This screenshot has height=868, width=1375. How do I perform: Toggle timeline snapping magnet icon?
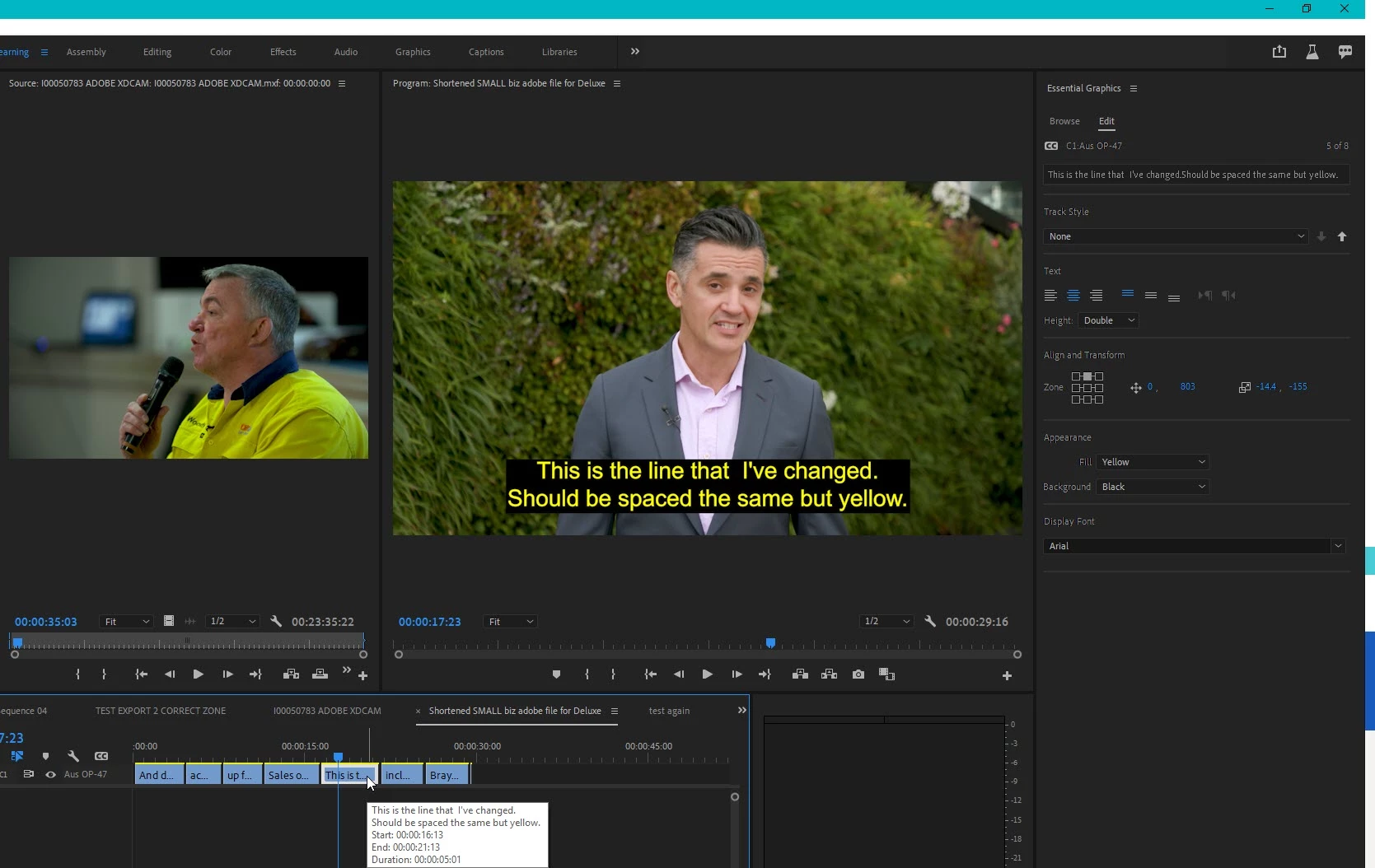17,756
